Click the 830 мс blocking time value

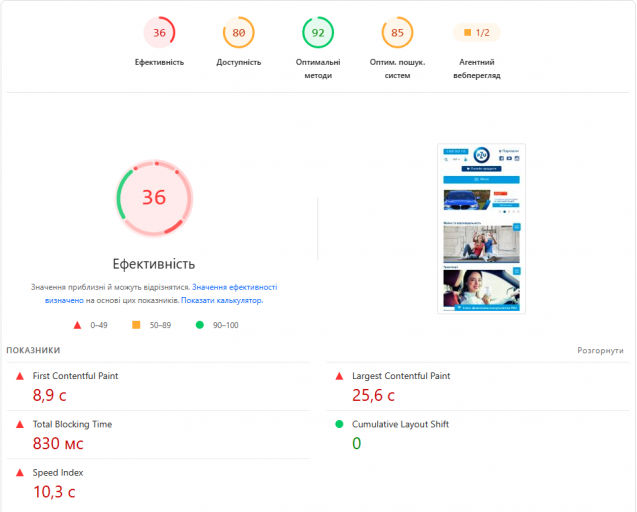click(58, 443)
